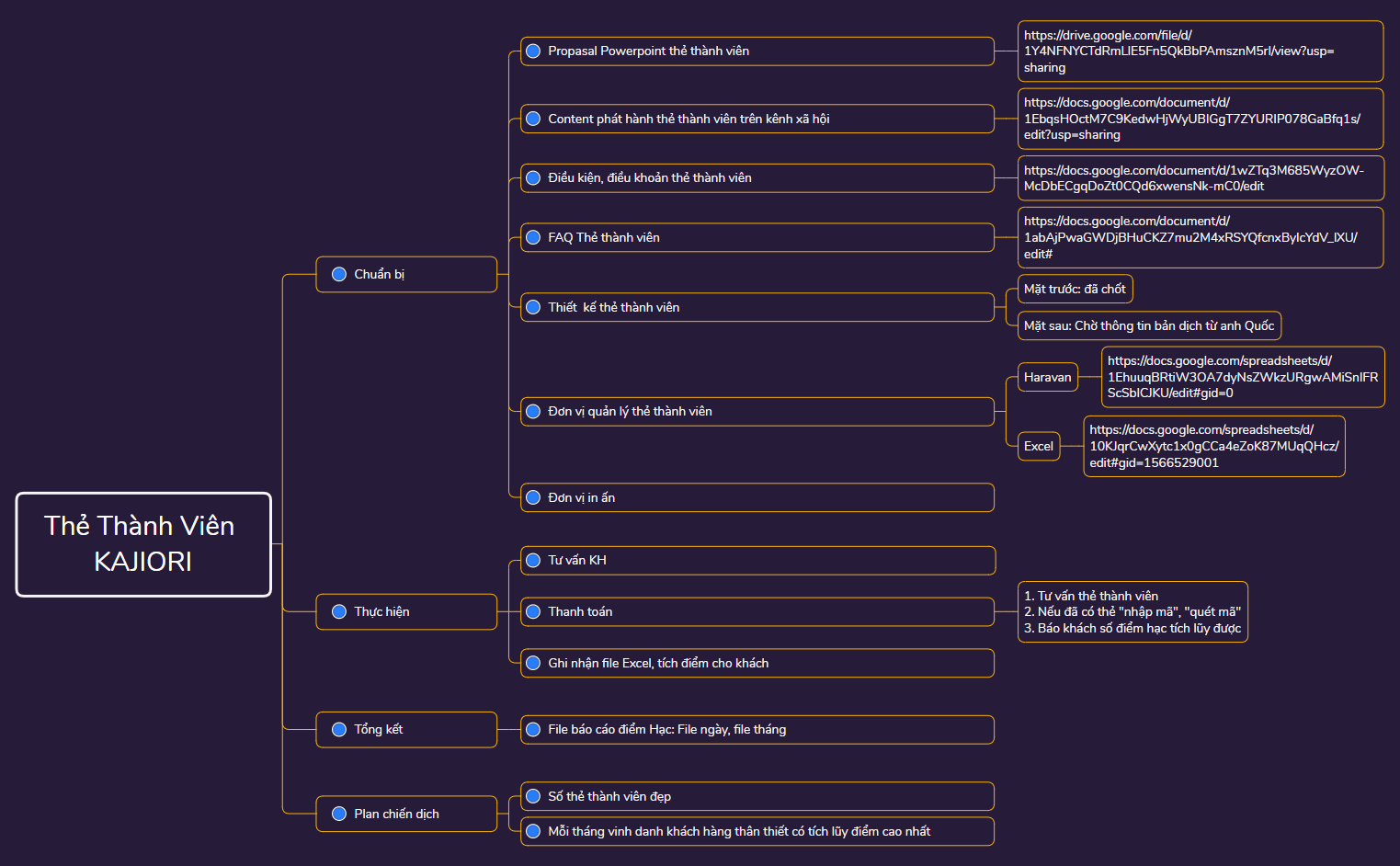
Task: Click the blue circle beside Plan chiến dịch
Action: (x=339, y=814)
